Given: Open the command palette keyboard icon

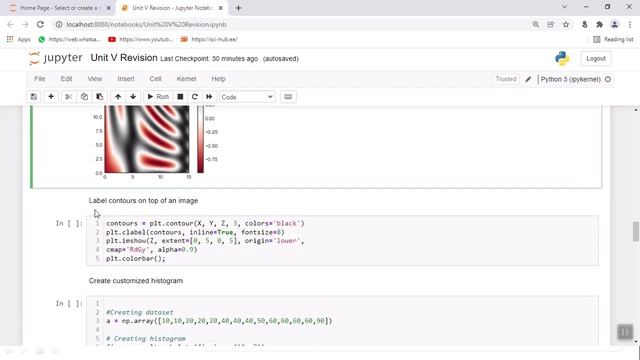Looking at the screenshot, I should [288, 97].
